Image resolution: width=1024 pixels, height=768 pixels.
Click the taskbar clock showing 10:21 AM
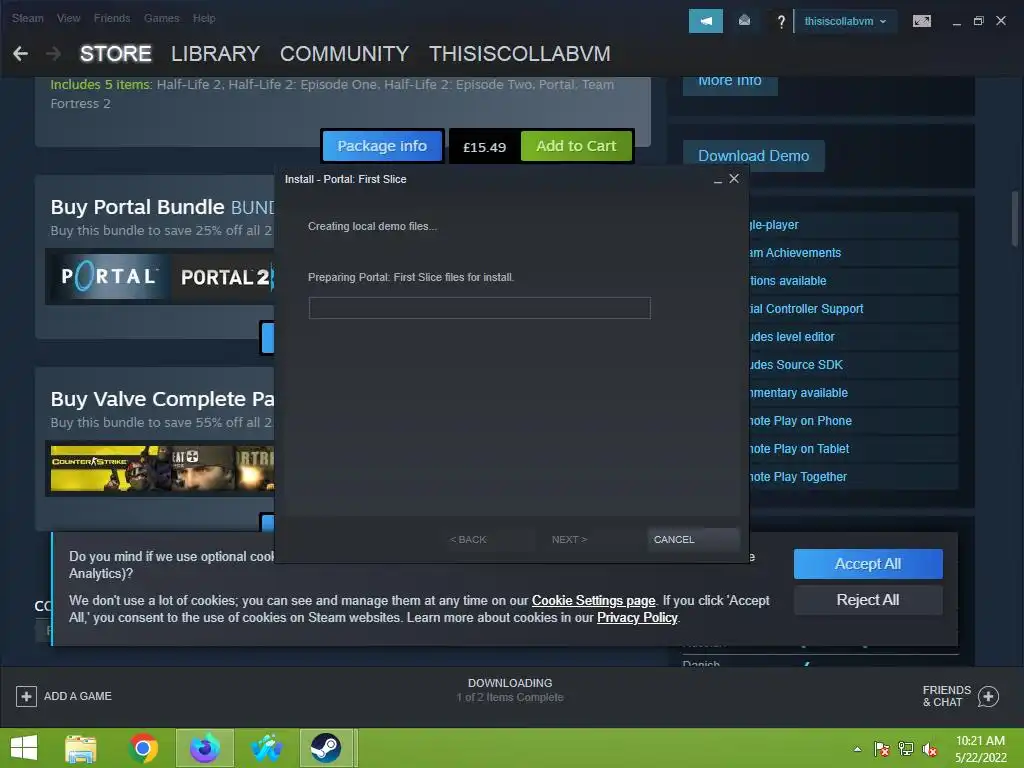click(980, 749)
